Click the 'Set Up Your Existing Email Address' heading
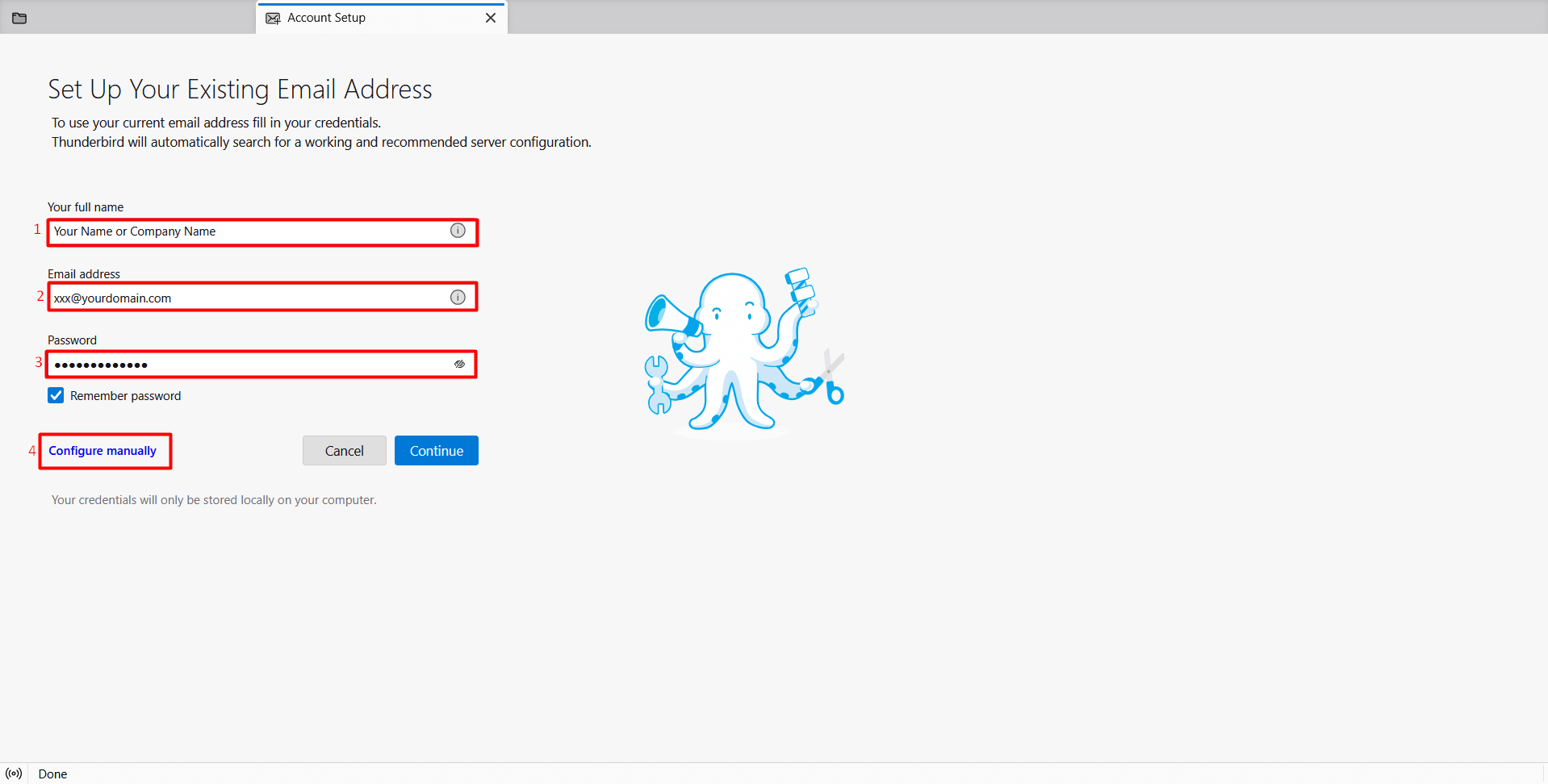This screenshot has width=1548, height=784. click(240, 89)
